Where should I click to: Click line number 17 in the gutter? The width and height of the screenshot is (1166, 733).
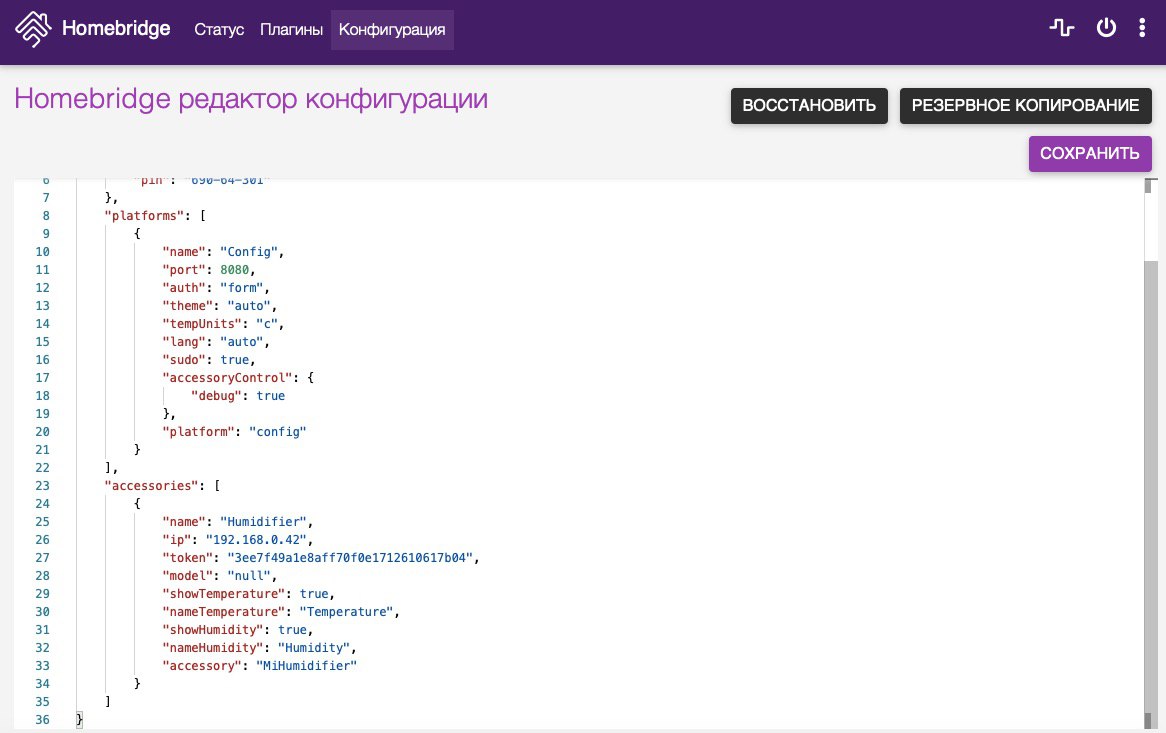(42, 378)
